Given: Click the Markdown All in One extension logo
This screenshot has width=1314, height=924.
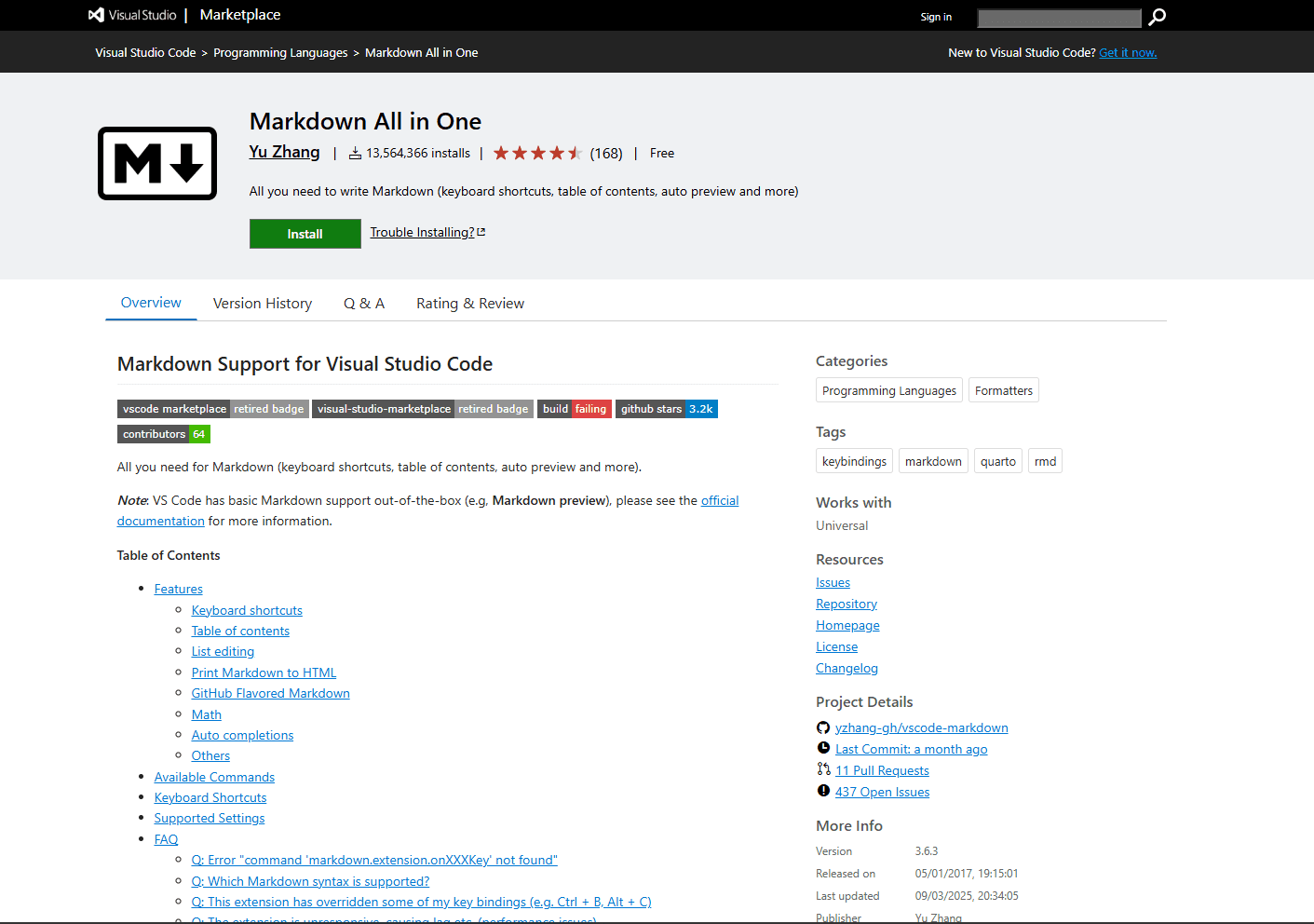Looking at the screenshot, I should click(157, 164).
